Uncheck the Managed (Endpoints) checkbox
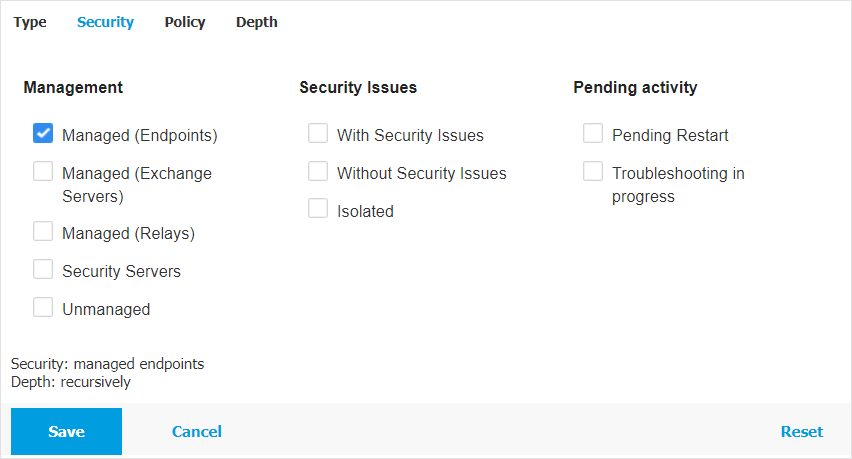 (43, 134)
